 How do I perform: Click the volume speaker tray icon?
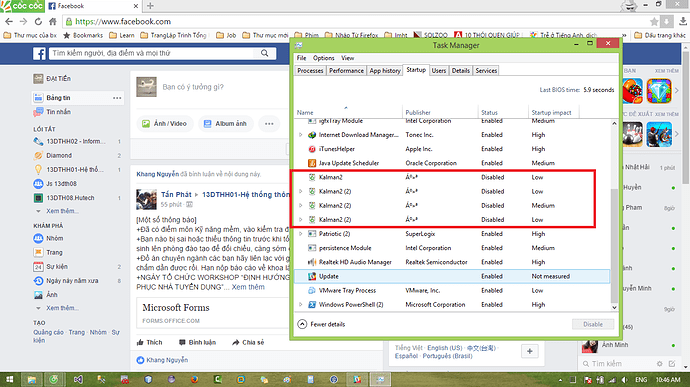coord(624,380)
